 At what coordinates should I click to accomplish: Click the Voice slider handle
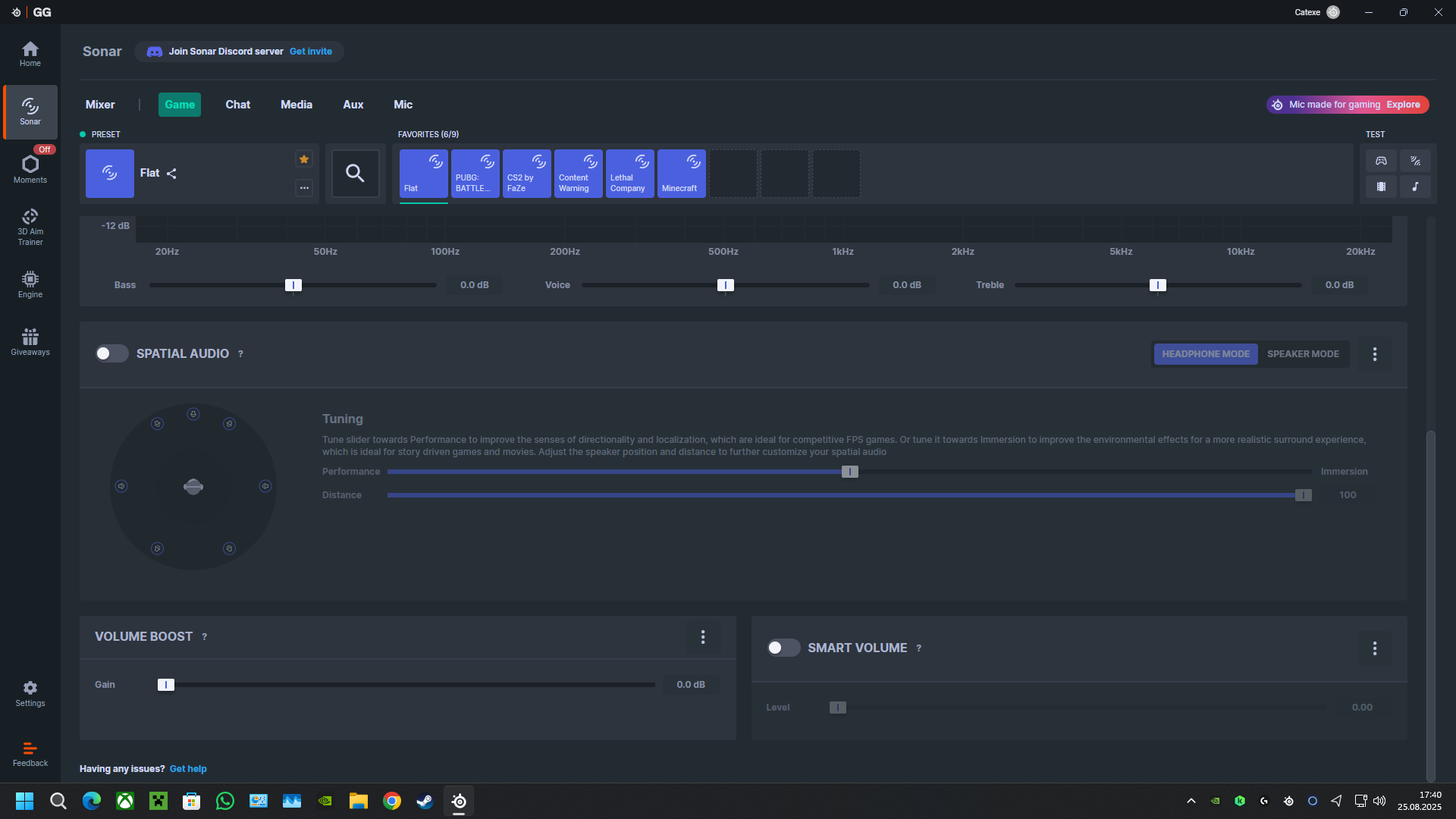coord(726,285)
